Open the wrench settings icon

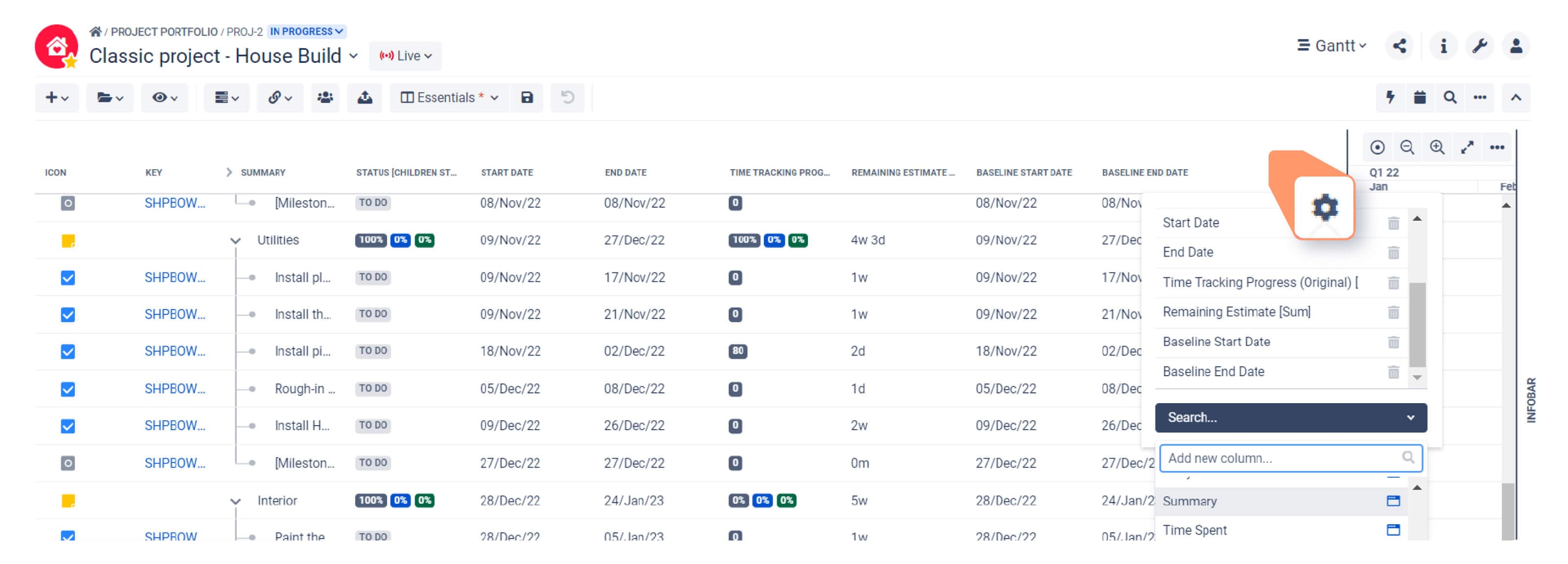pos(1480,46)
